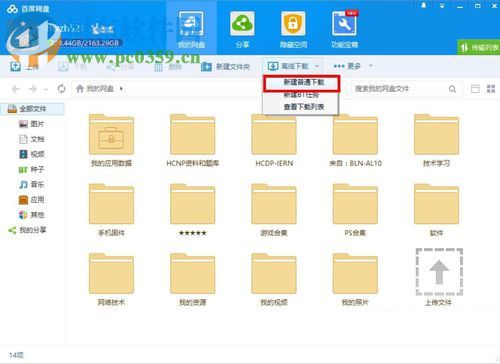Select 音乐 category in sidebar
Image resolution: width=500 pixels, height=364 pixels.
[x=32, y=184]
